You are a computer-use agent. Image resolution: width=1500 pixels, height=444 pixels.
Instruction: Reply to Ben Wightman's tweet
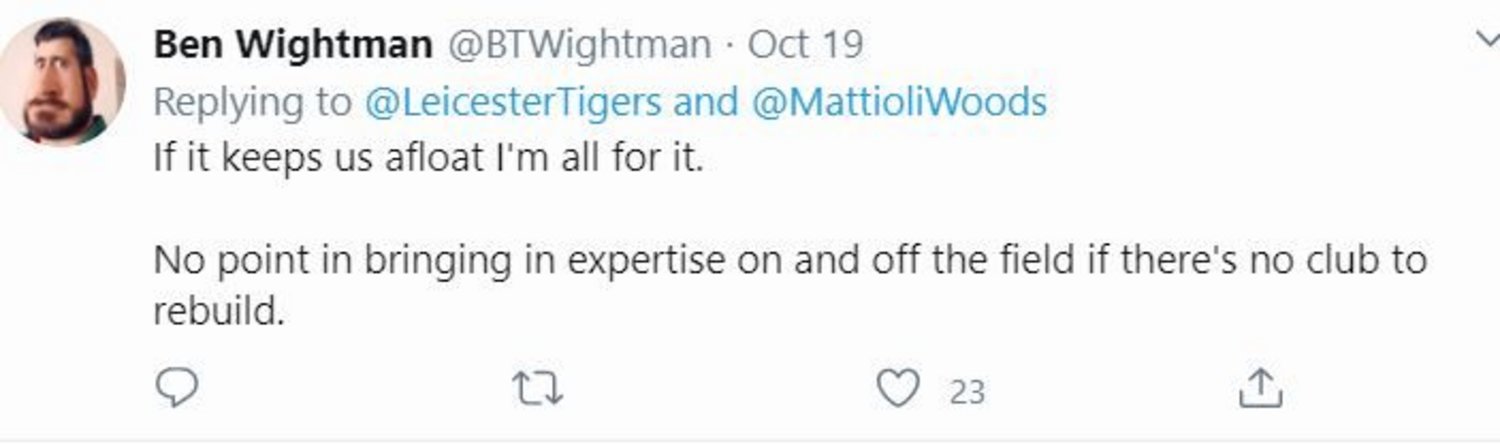[x=179, y=388]
